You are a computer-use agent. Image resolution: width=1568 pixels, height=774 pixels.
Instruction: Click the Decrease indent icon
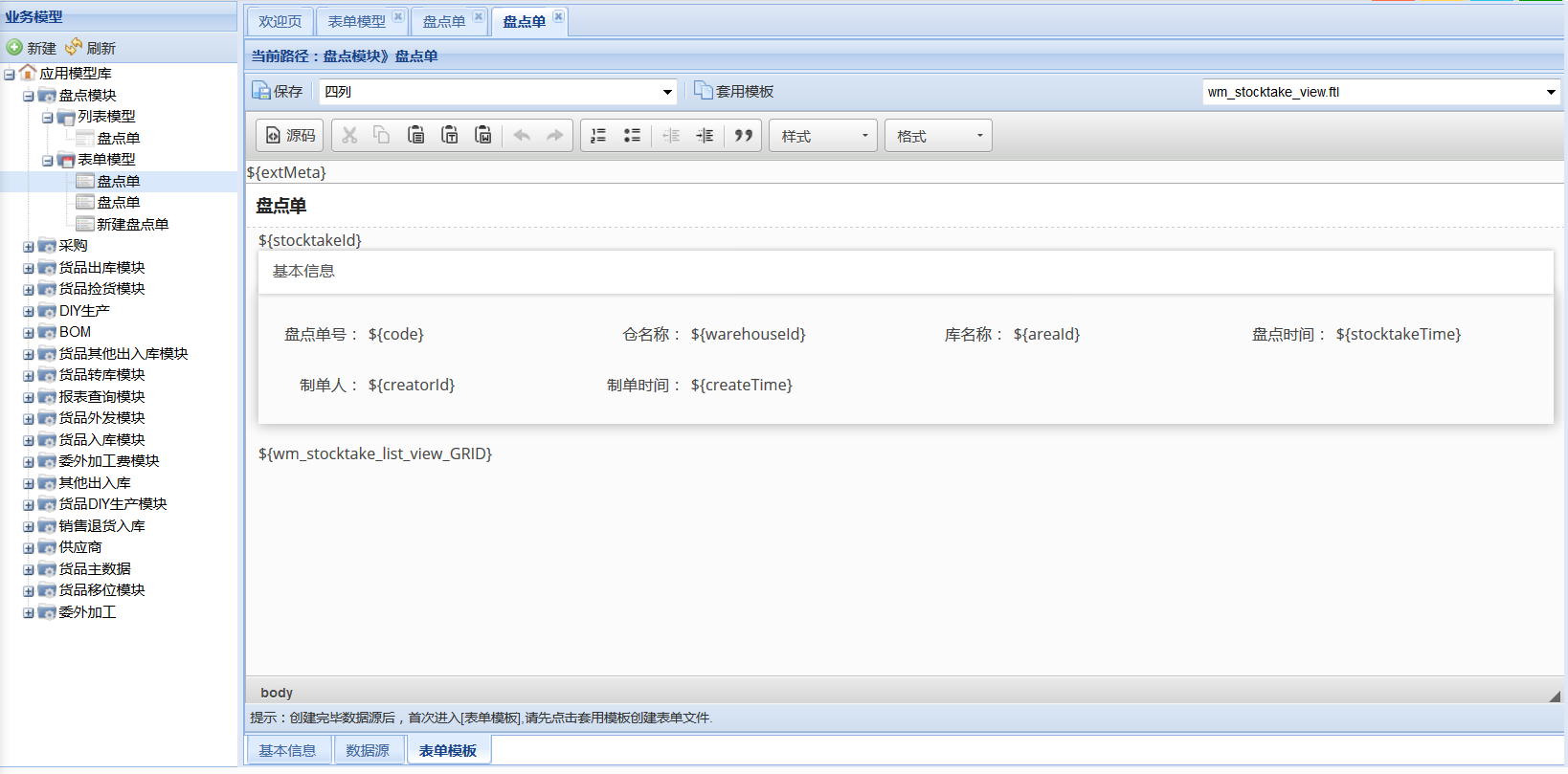click(x=671, y=136)
